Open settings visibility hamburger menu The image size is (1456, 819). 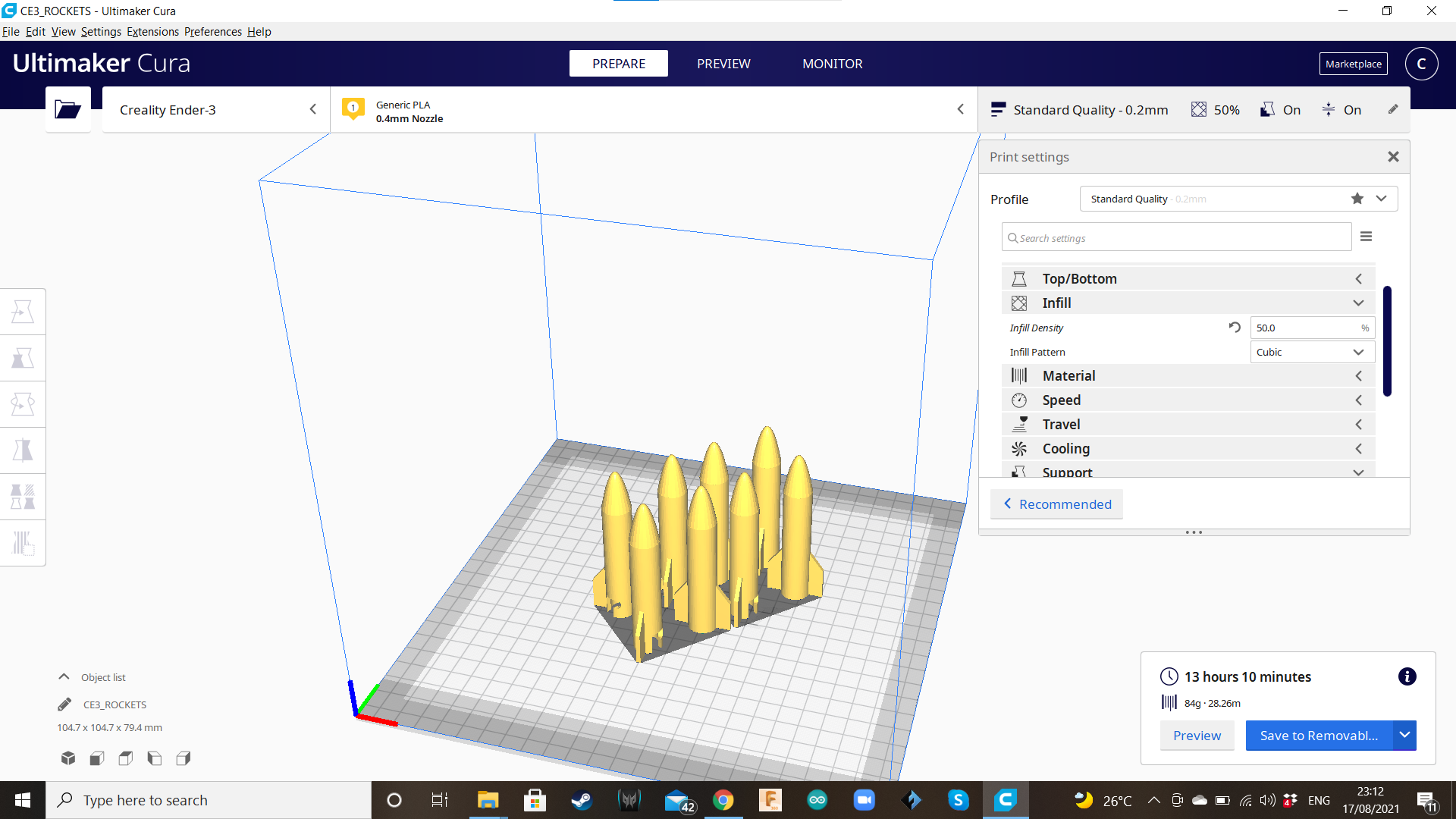(1366, 237)
